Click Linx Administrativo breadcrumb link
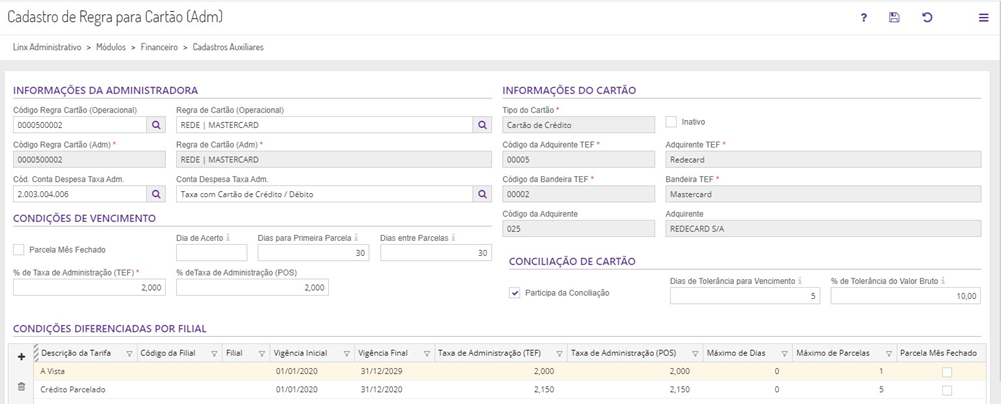 click(47, 47)
